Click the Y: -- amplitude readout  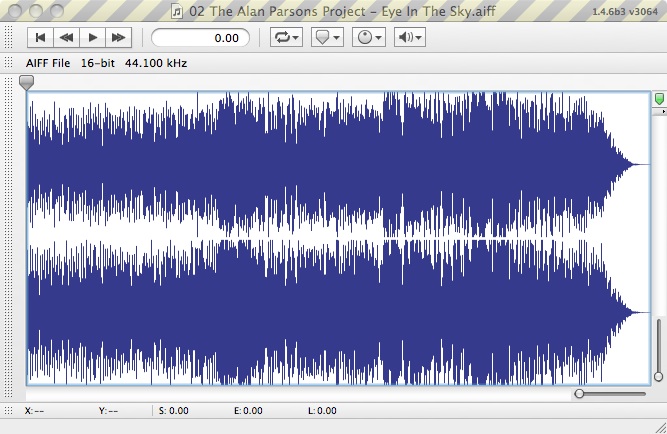click(108, 411)
